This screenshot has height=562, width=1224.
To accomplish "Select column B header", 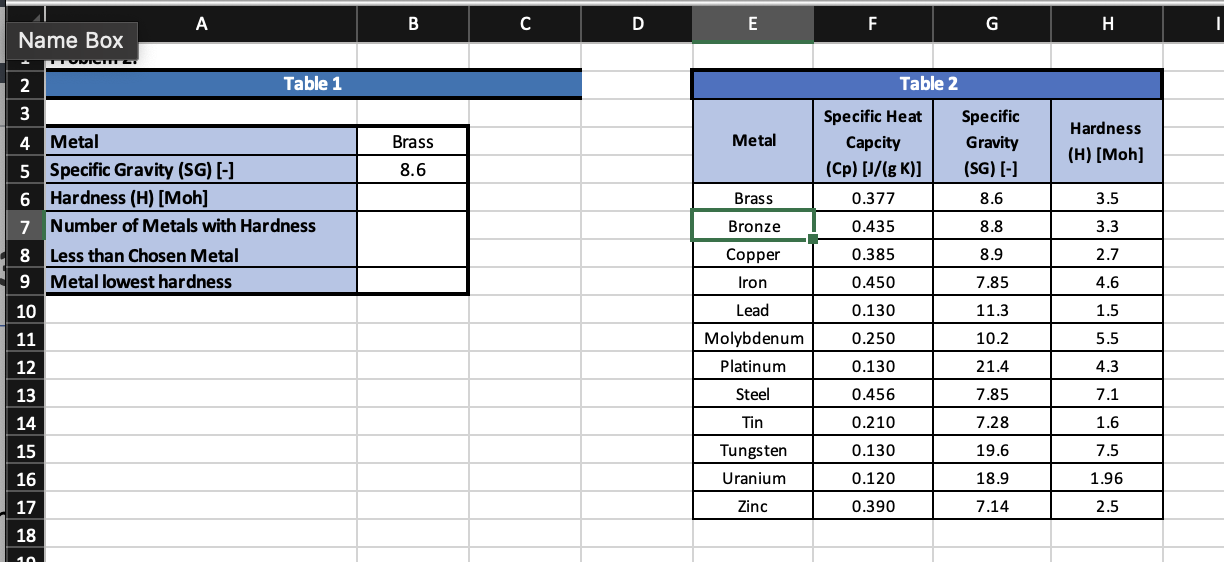I will [412, 22].
